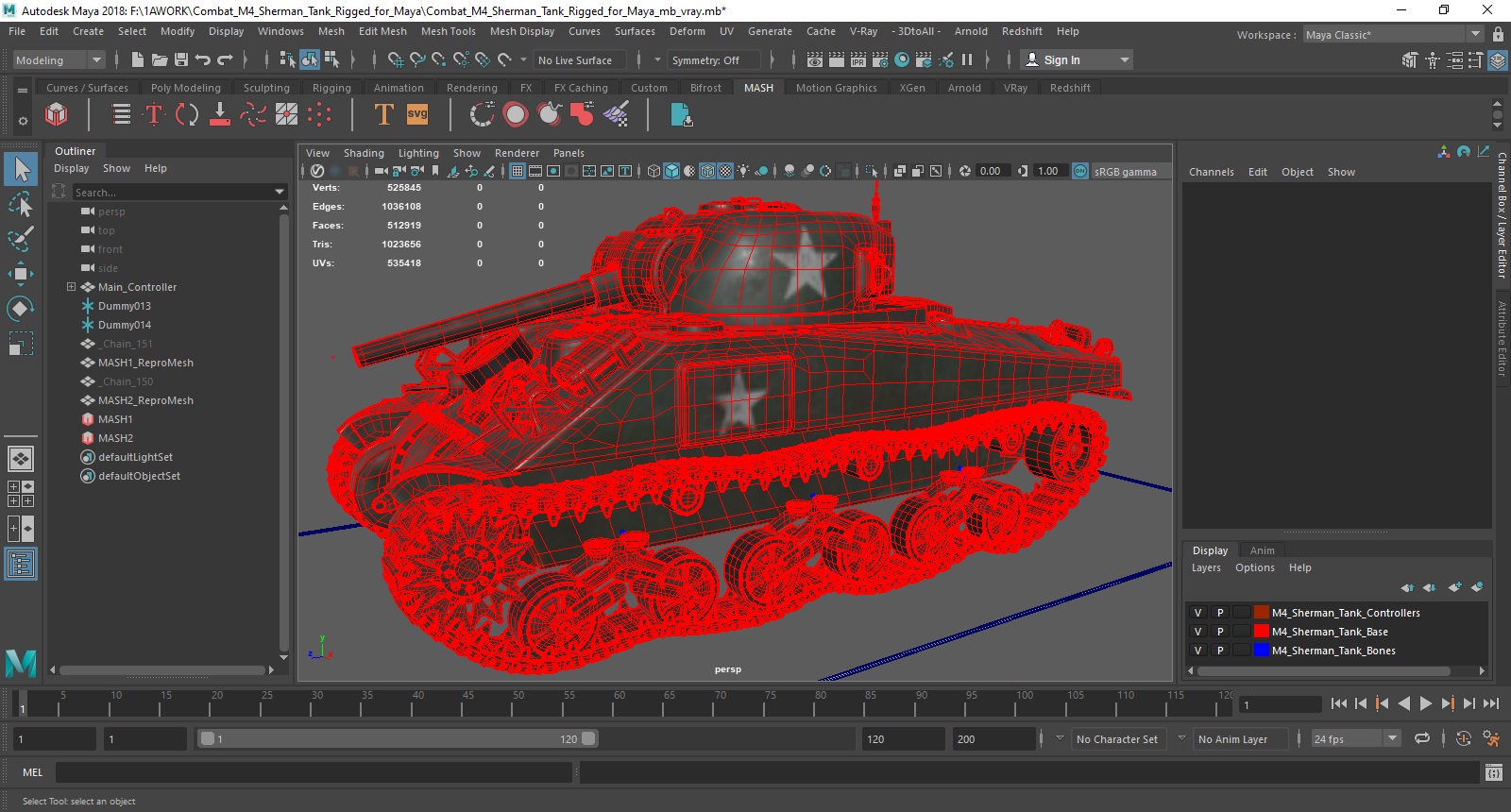Click the Redo arrow icon

(x=225, y=59)
